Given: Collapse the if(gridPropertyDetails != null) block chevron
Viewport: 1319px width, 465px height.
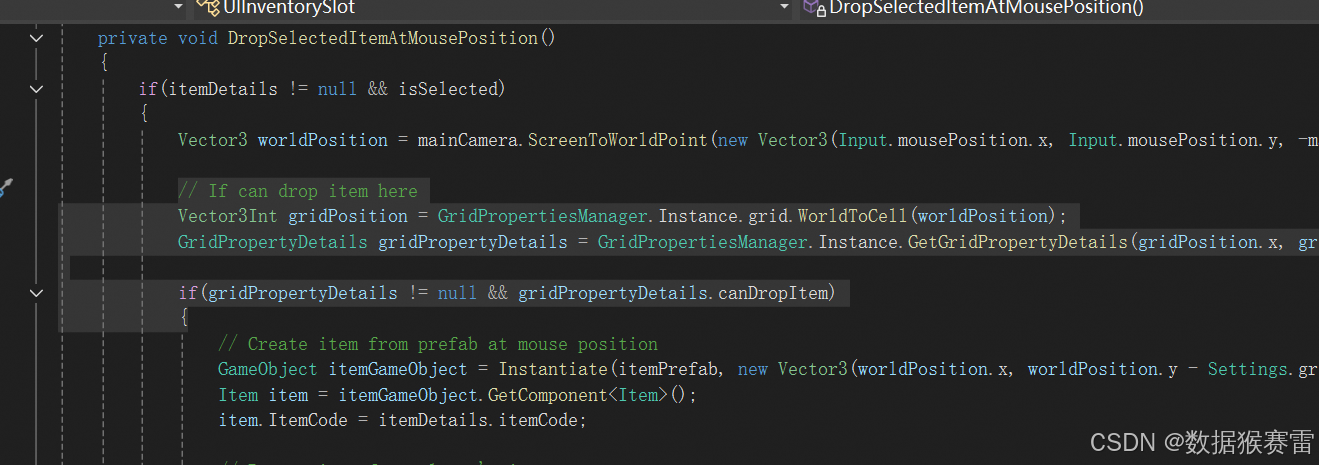Looking at the screenshot, I should click(37, 293).
